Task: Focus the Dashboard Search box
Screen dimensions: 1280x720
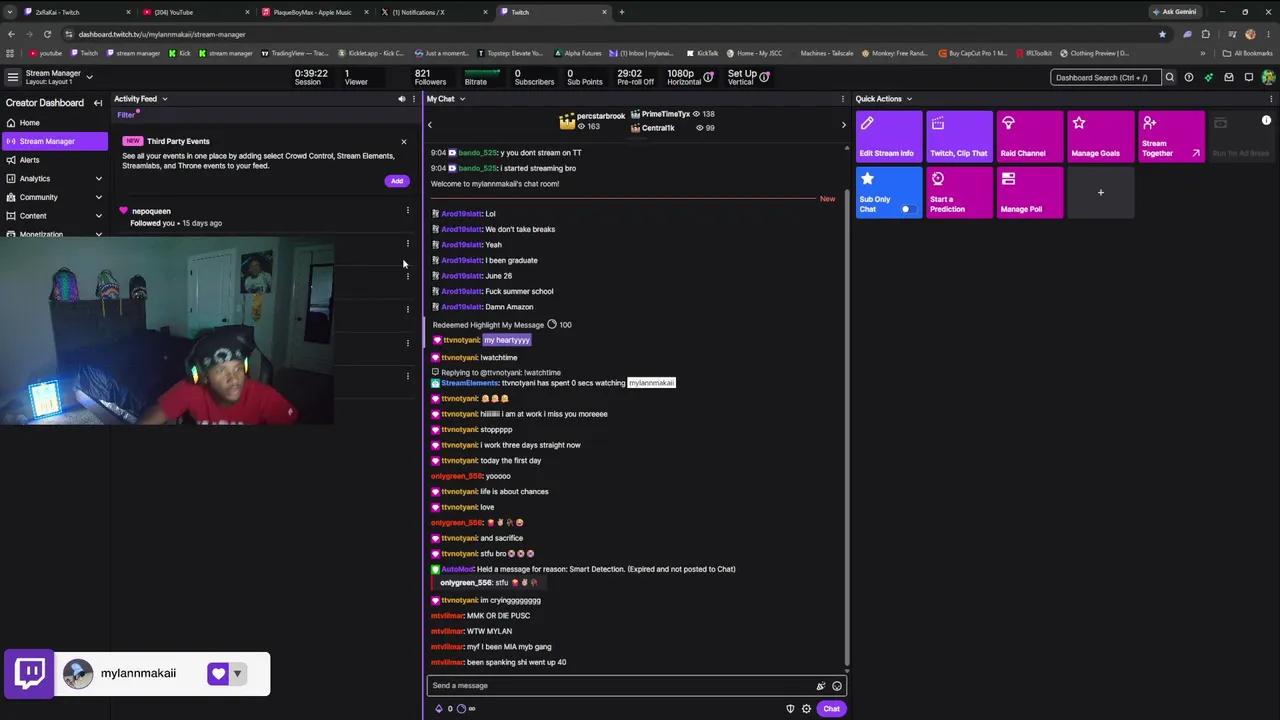Action: [1106, 77]
